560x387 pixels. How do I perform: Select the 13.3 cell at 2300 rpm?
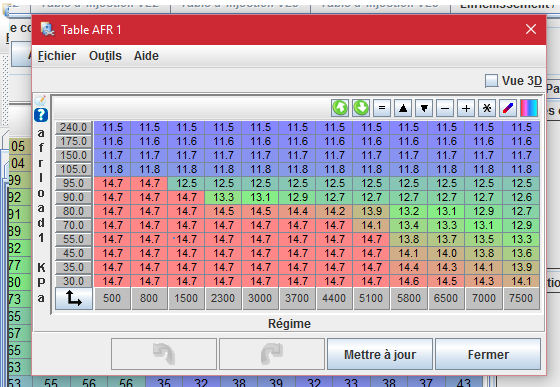coord(224,197)
